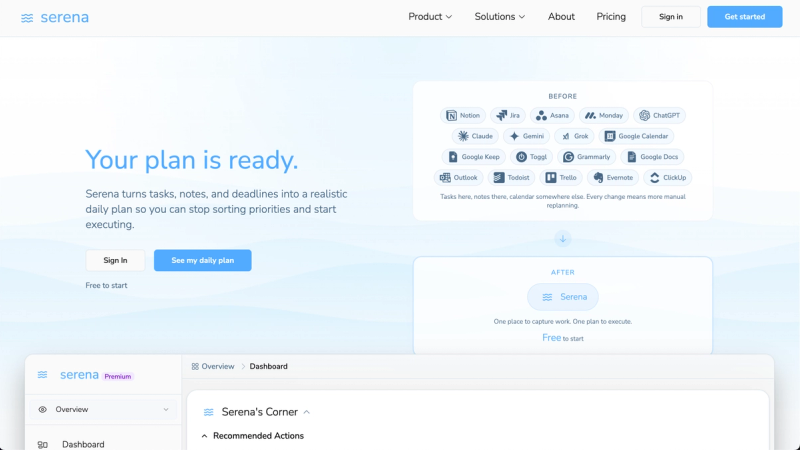Click the Todoist icon chip

[x=511, y=178]
